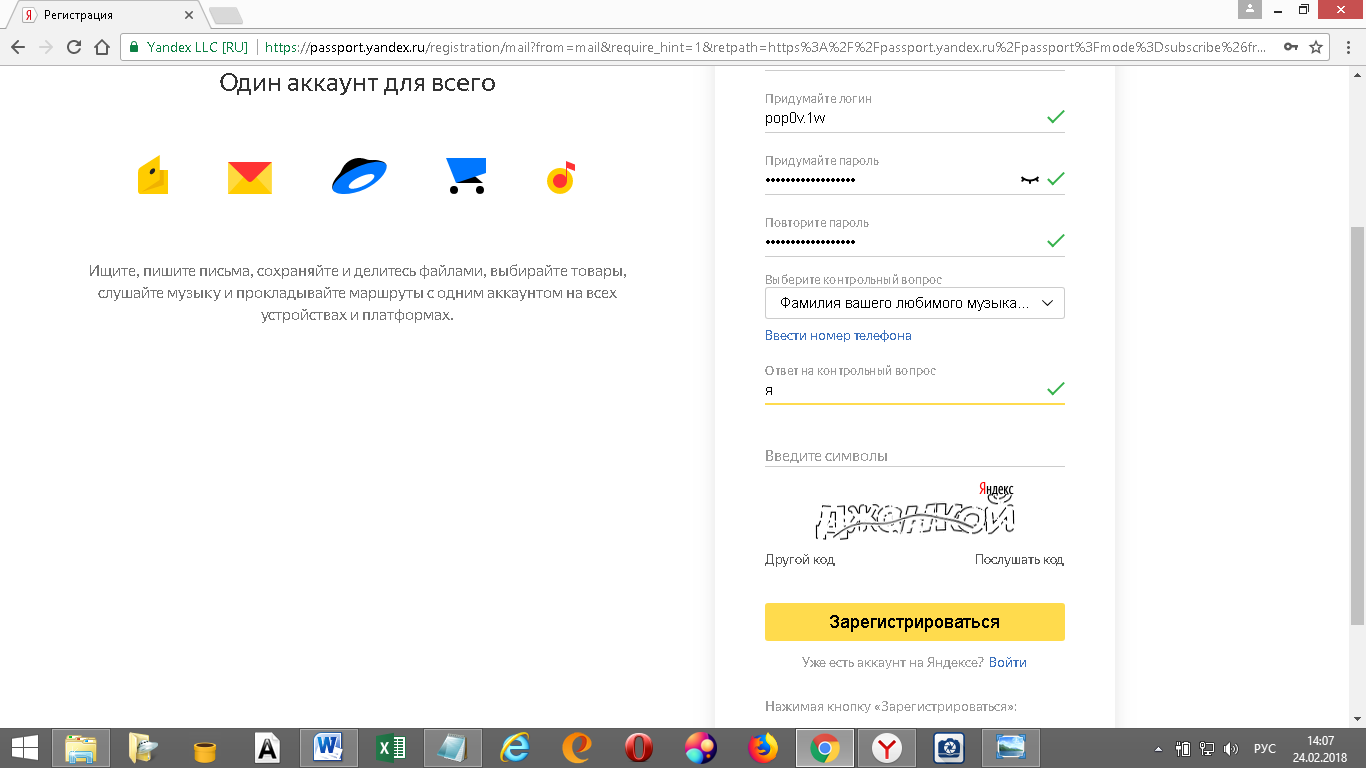This screenshot has width=1366, height=768.
Task: Click the Войти link
Action: (x=1008, y=663)
